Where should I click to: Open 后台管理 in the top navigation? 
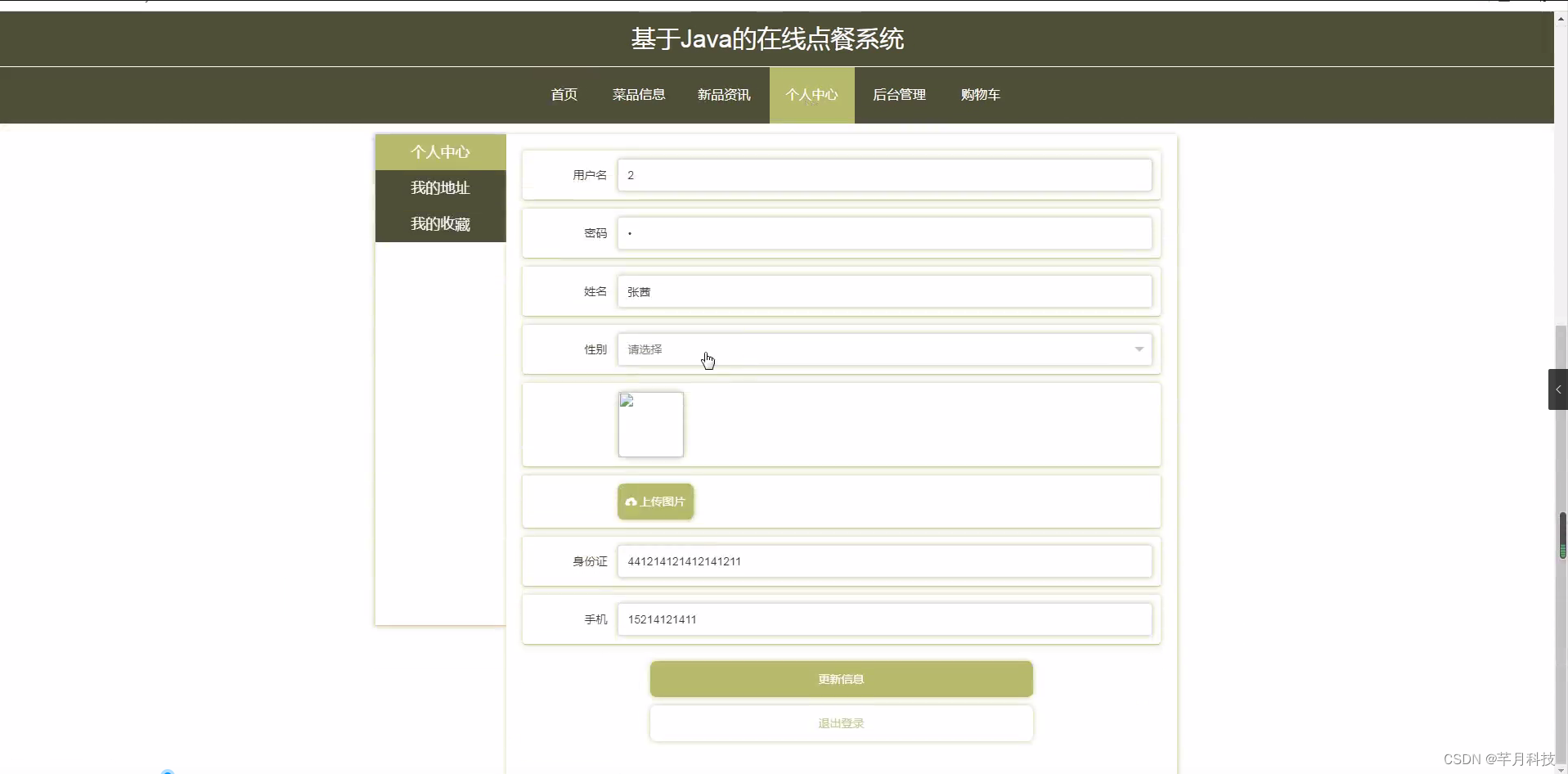tap(898, 95)
